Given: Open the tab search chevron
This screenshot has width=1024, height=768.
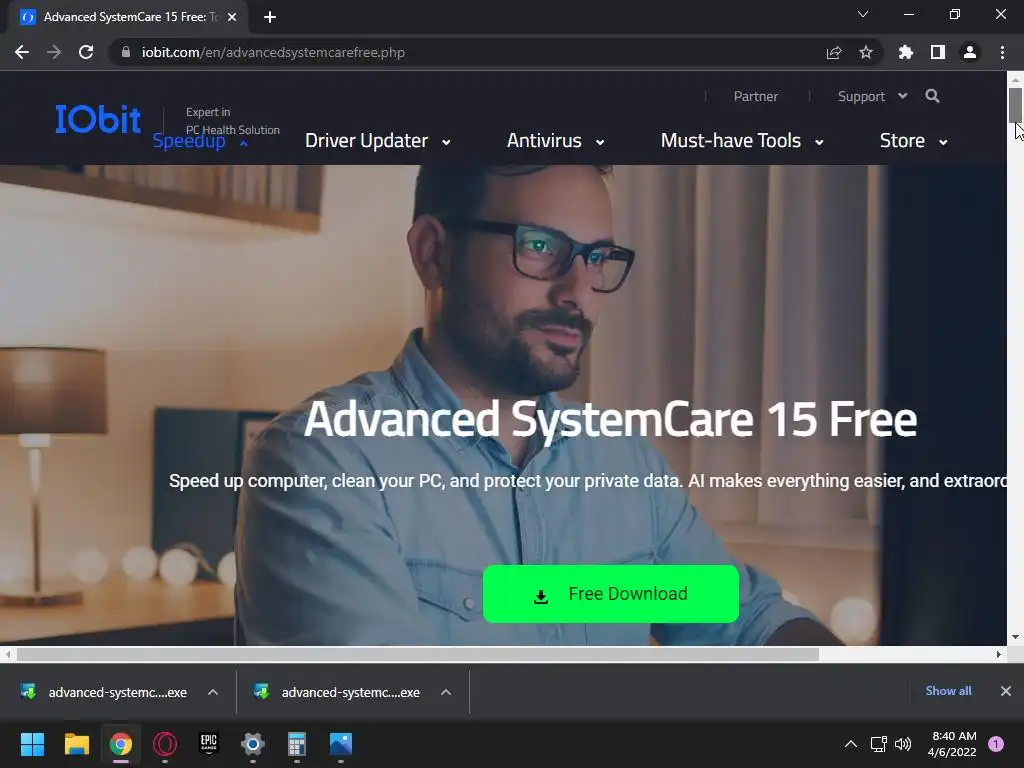Looking at the screenshot, I should tap(863, 14).
